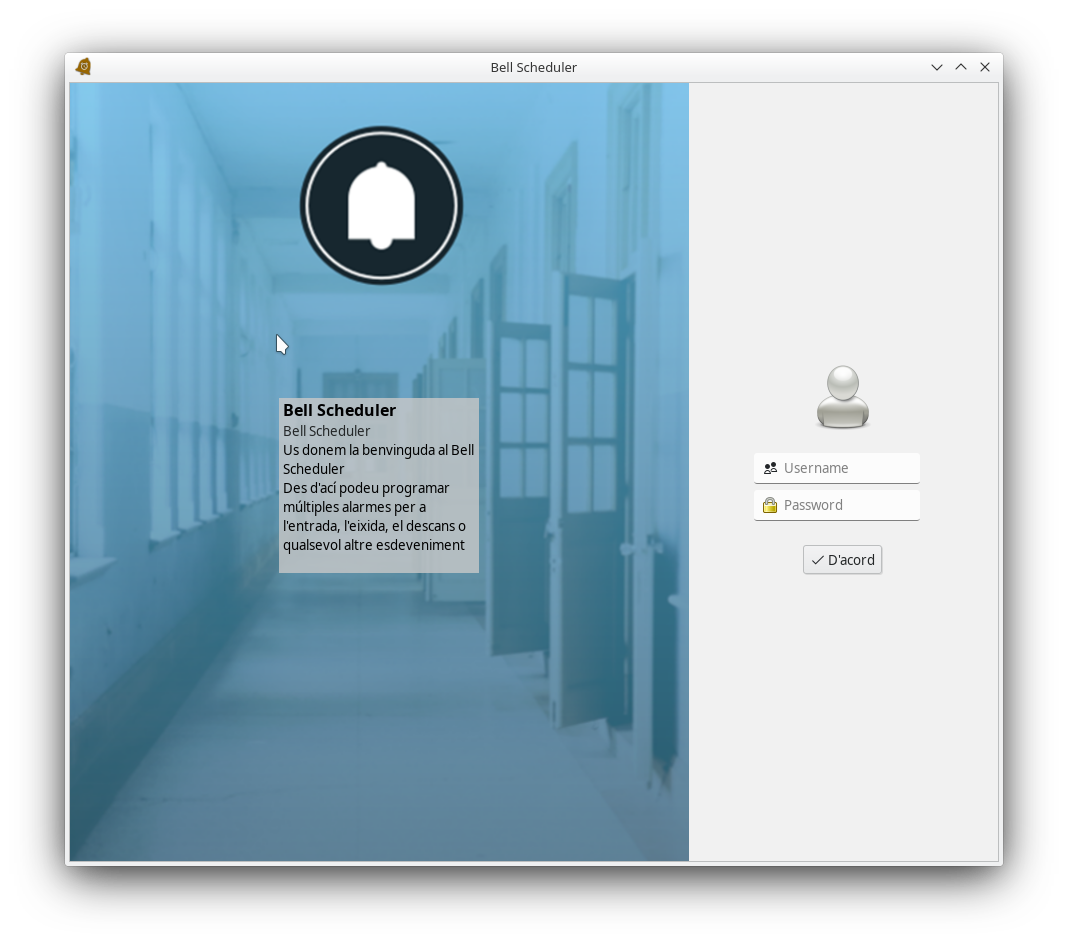1068x943 pixels.
Task: Click the "l'entrada, l'eixida, el descans" text line
Action: [x=374, y=526]
